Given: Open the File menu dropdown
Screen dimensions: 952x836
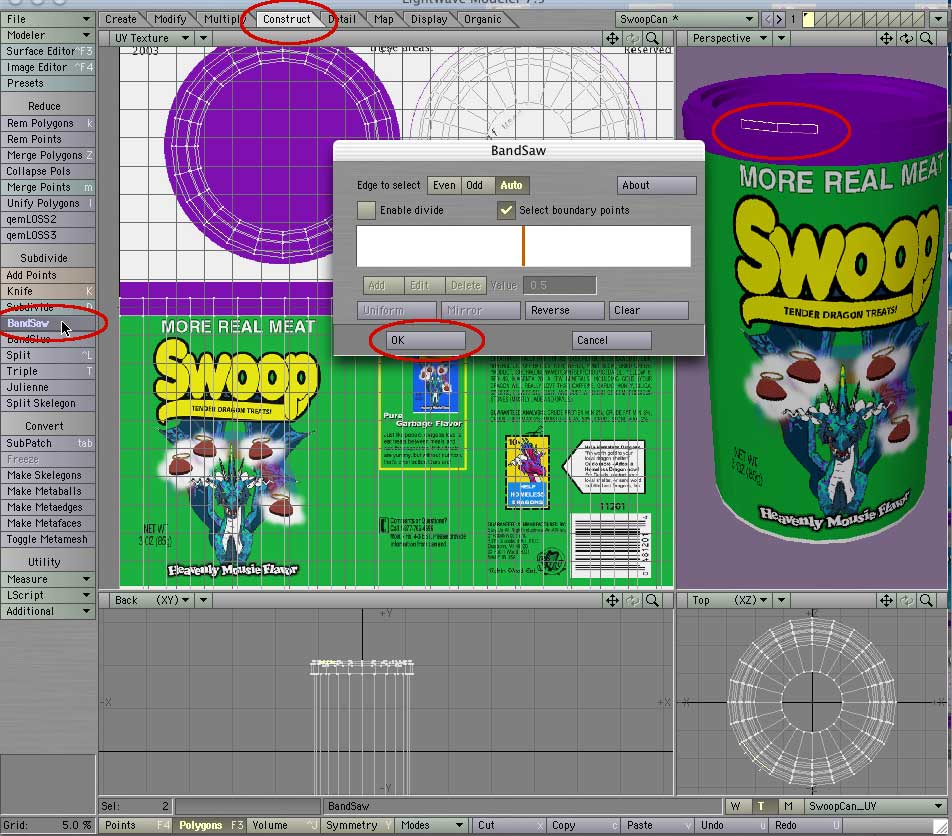Looking at the screenshot, I should [x=47, y=19].
